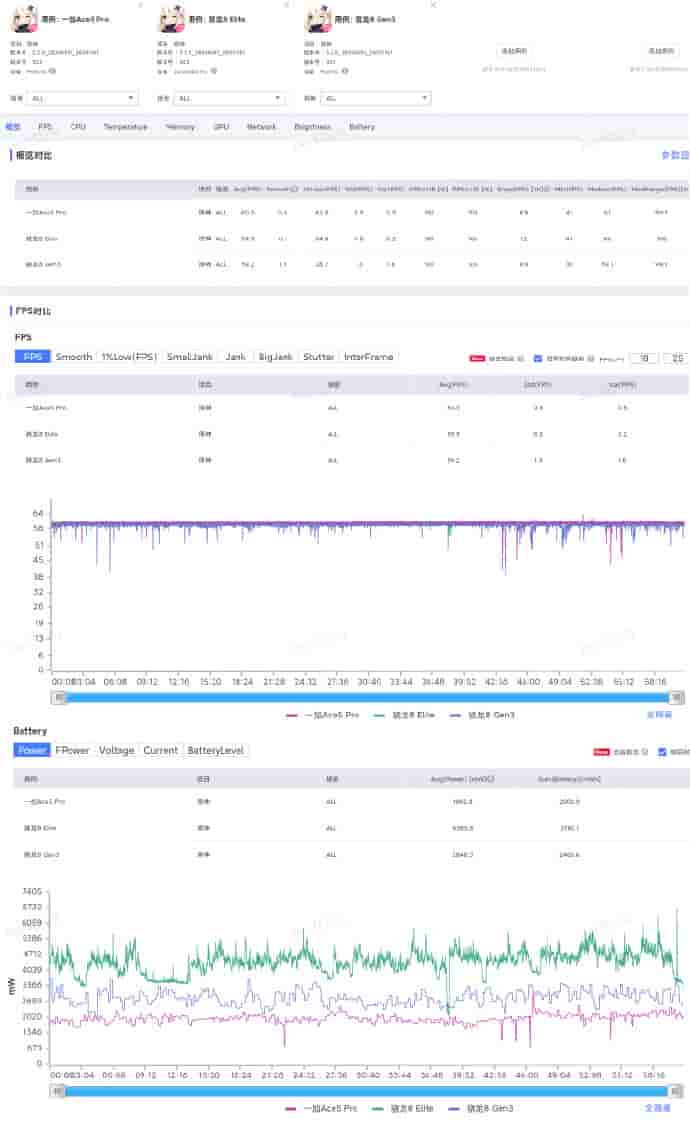690x1122 pixels.
Task: Close the 骁龙8 Gen3 case card
Action: 432,5
